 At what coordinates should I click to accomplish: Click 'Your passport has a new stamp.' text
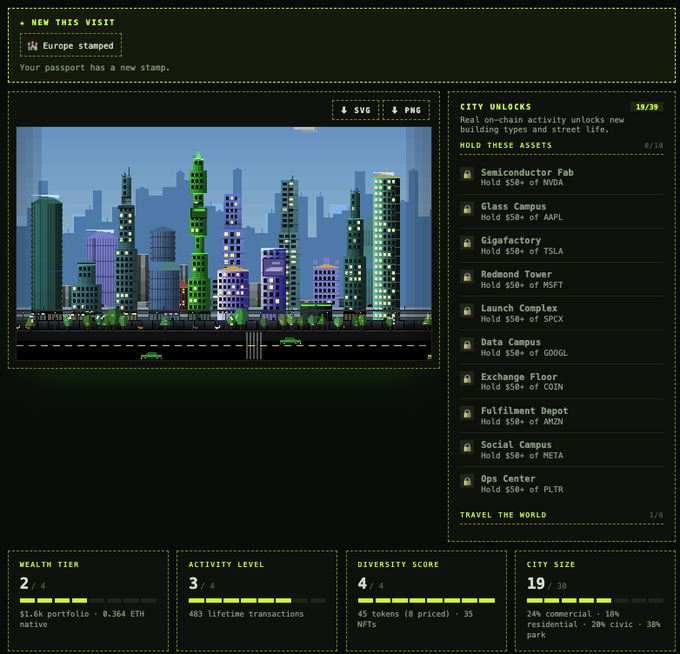tap(95, 68)
